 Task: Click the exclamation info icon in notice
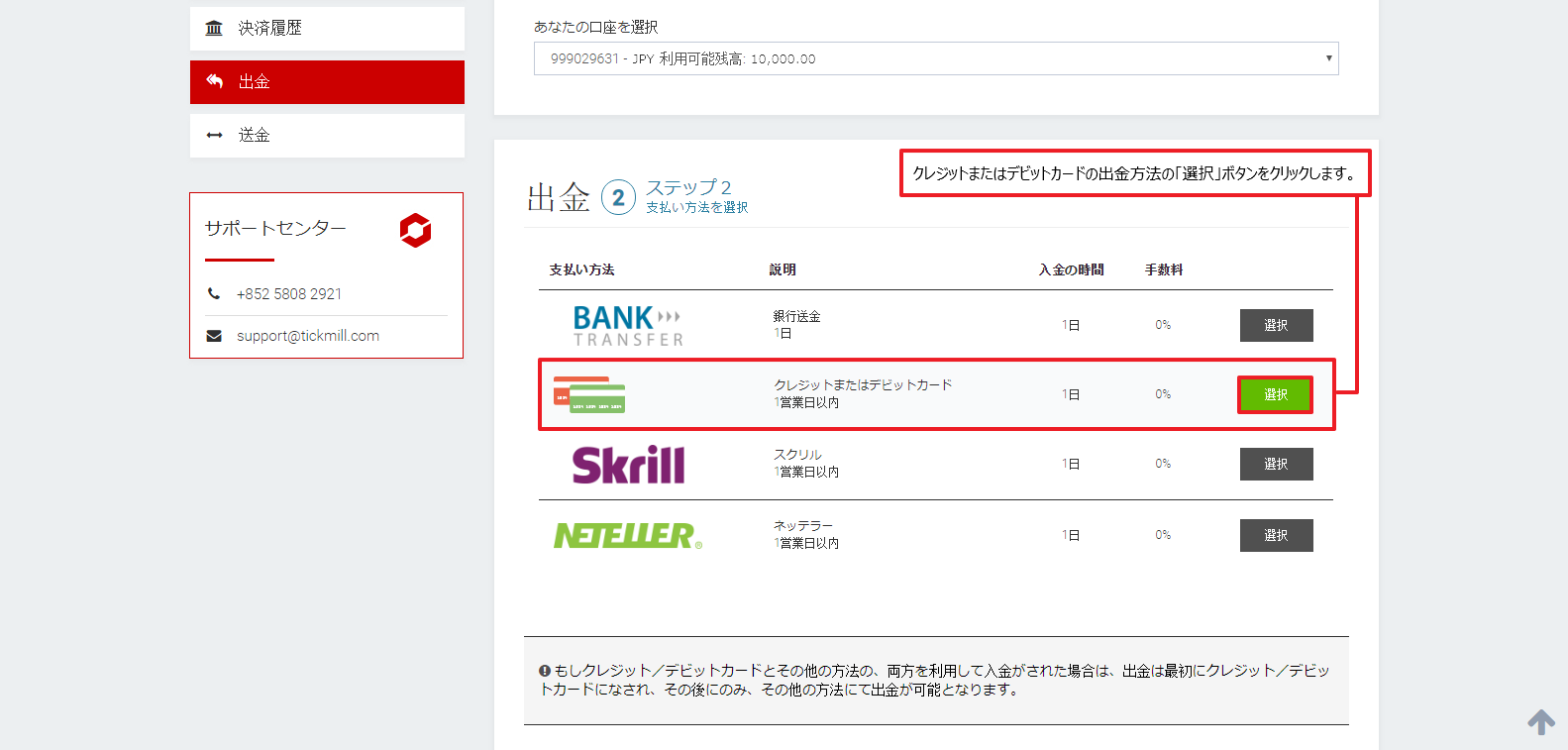pyautogui.click(x=545, y=671)
